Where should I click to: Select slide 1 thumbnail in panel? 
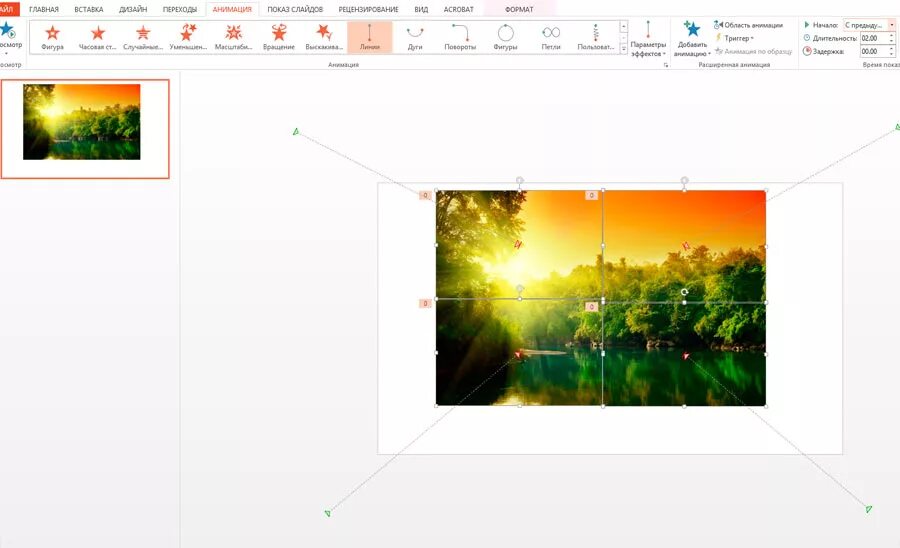click(x=85, y=129)
